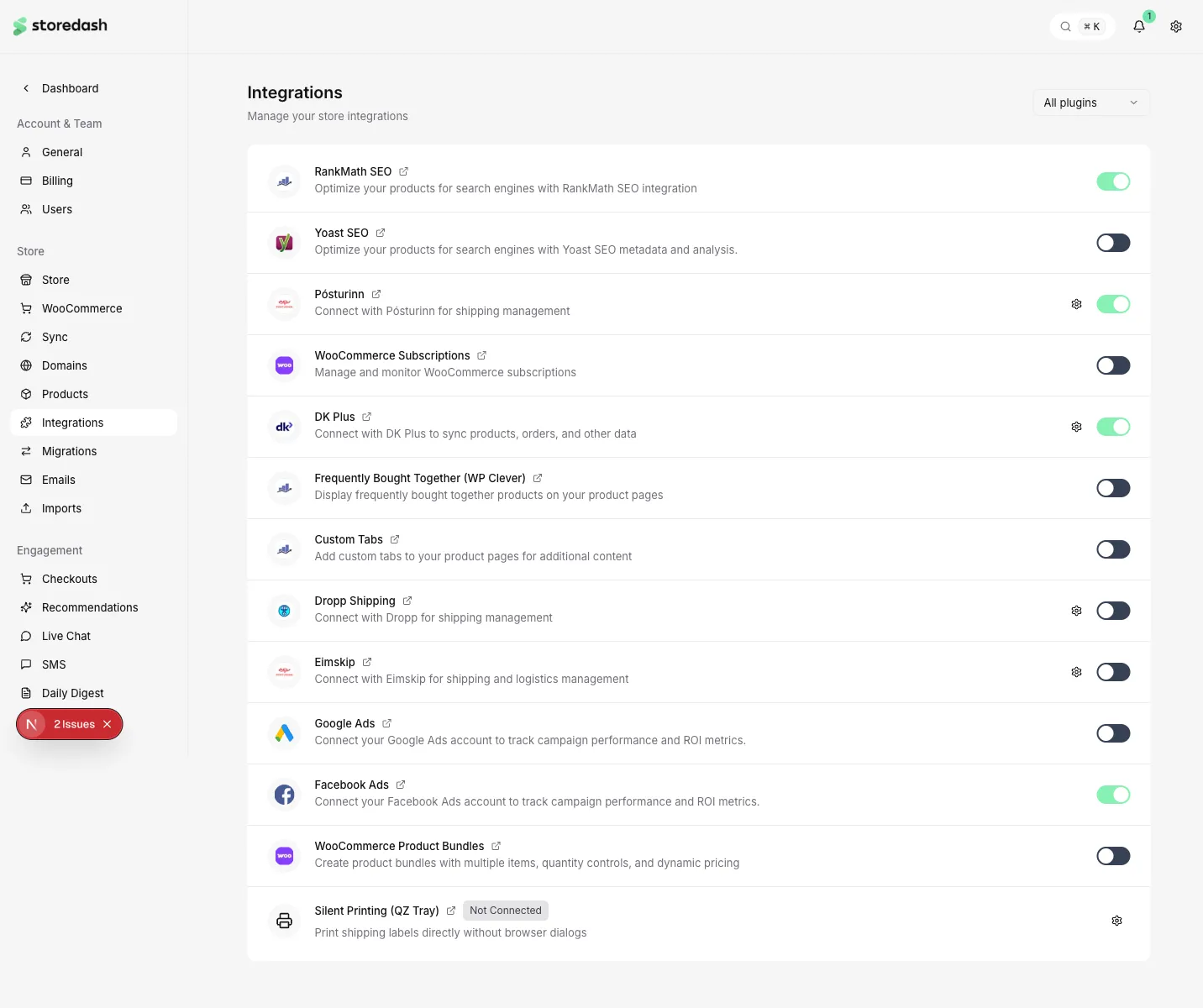Open Daily Digest sidebar item
Screen dimensions: 1203x1008
[94, 693]
